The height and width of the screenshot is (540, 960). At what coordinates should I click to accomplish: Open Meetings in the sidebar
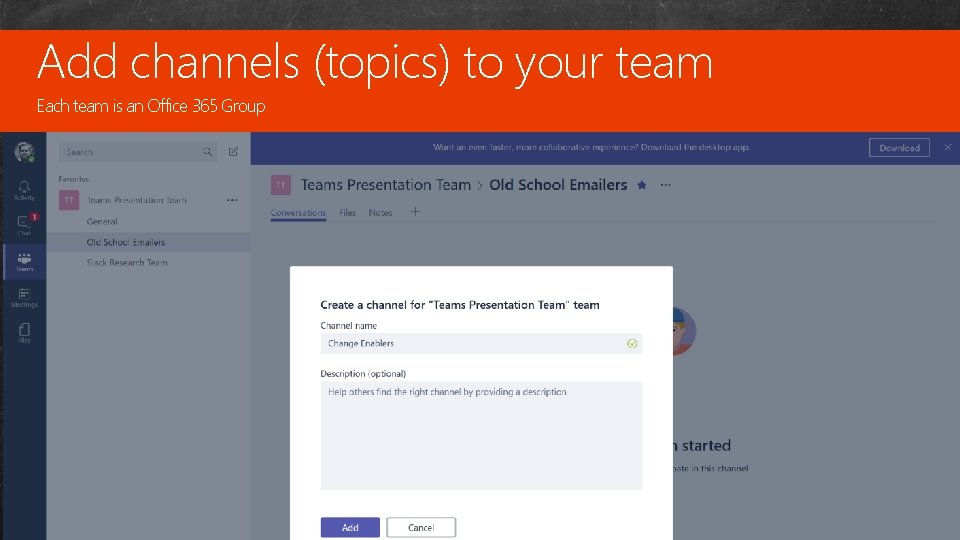[24, 298]
